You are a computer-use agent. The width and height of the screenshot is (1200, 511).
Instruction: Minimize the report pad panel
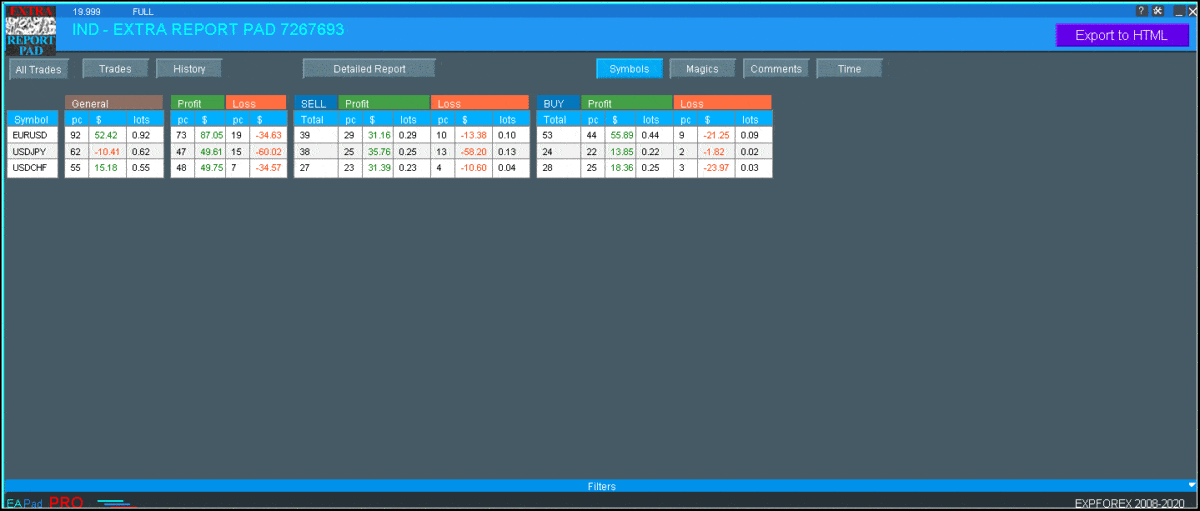[x=1178, y=11]
